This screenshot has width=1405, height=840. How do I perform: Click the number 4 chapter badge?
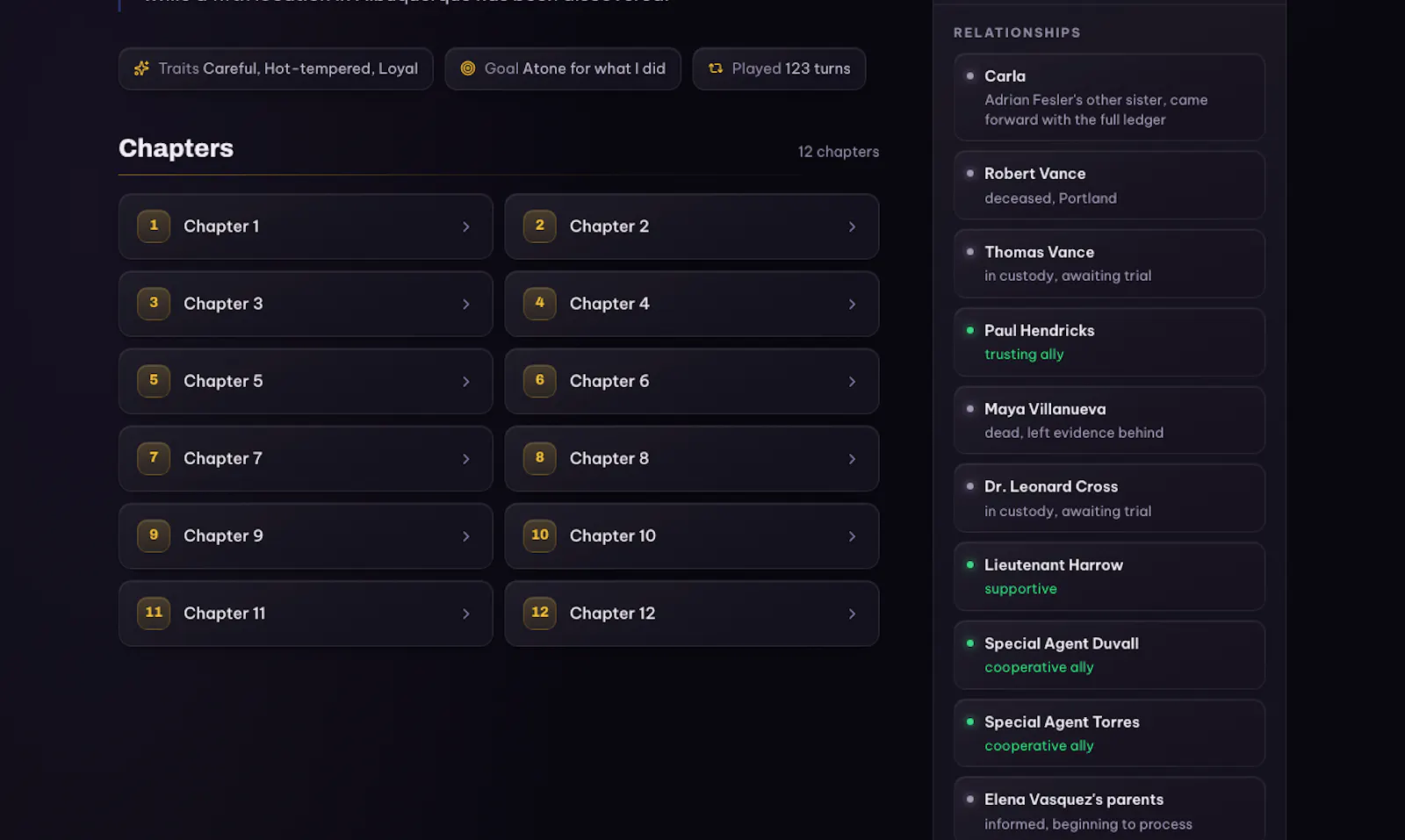pos(540,303)
